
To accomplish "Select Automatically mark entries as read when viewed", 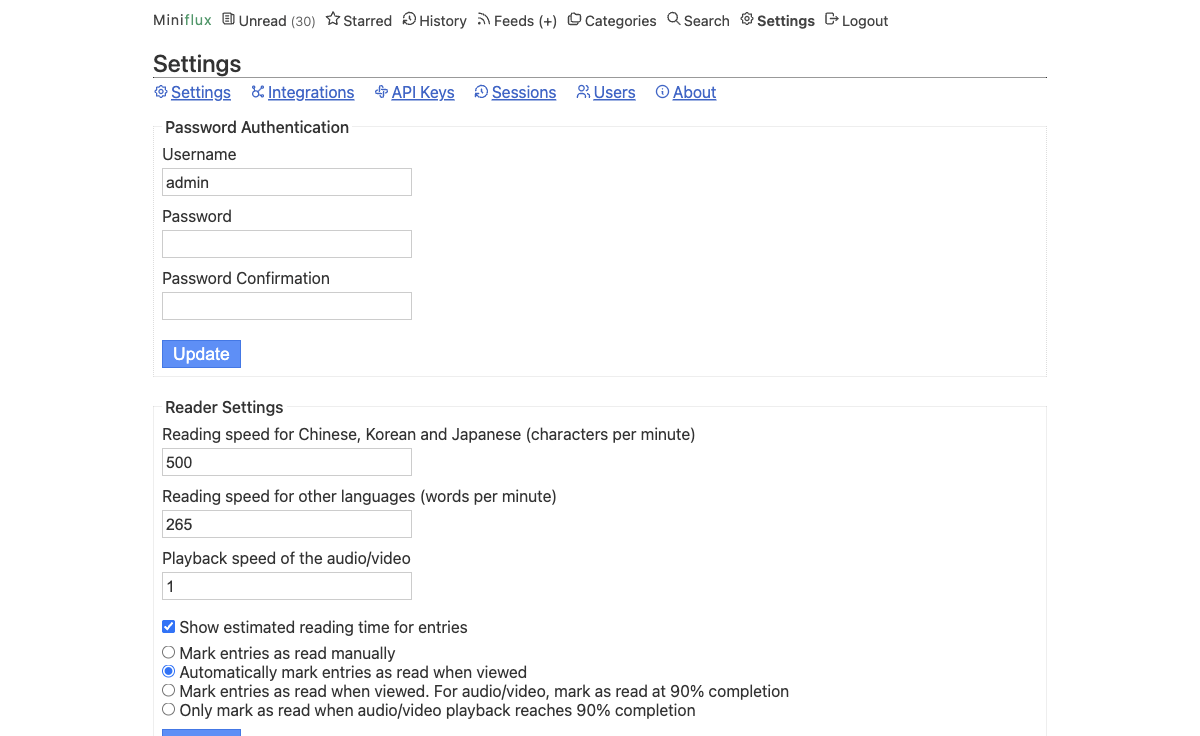I will [169, 671].
